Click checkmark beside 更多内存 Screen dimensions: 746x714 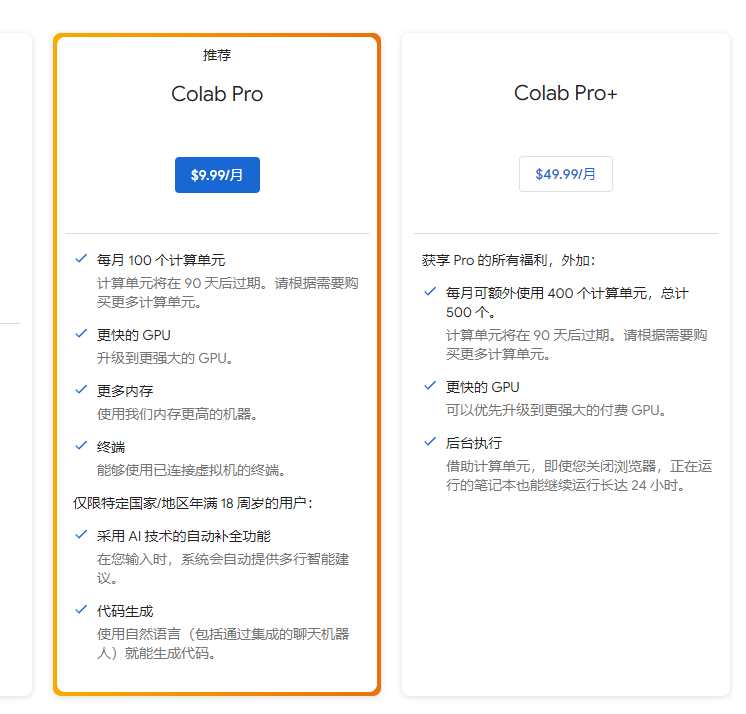pos(81,390)
